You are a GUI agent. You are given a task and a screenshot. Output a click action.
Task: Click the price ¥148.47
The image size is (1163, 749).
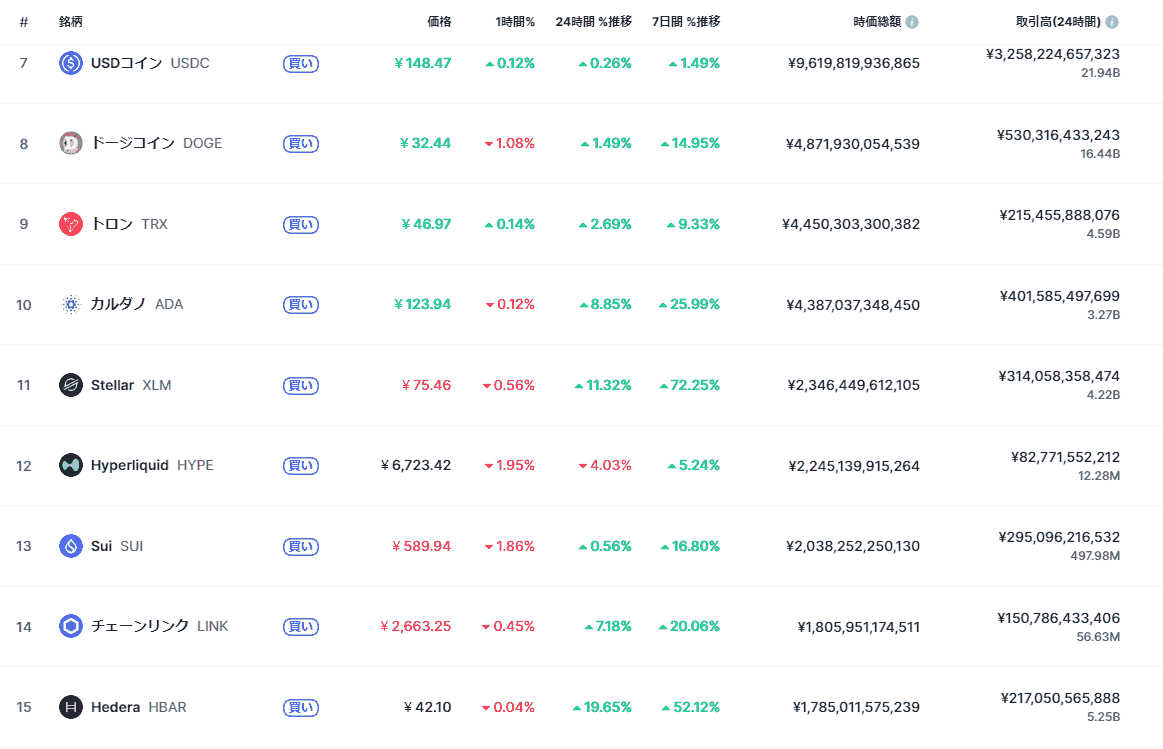(x=423, y=63)
